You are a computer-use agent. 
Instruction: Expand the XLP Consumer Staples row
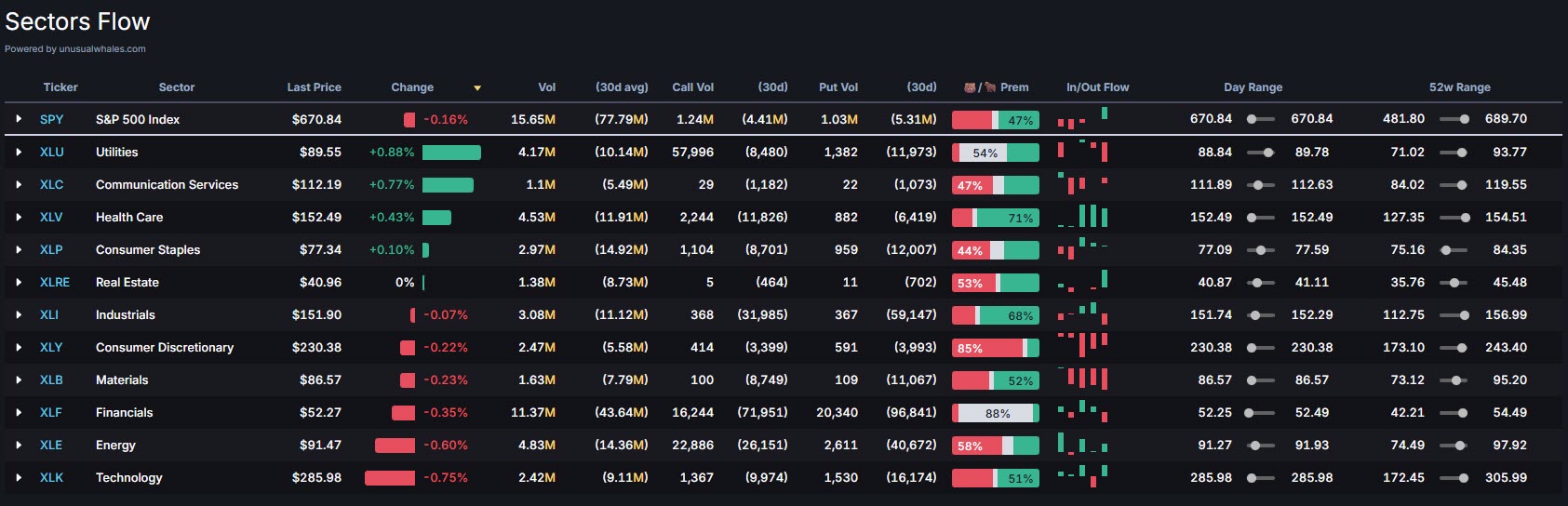(x=19, y=249)
